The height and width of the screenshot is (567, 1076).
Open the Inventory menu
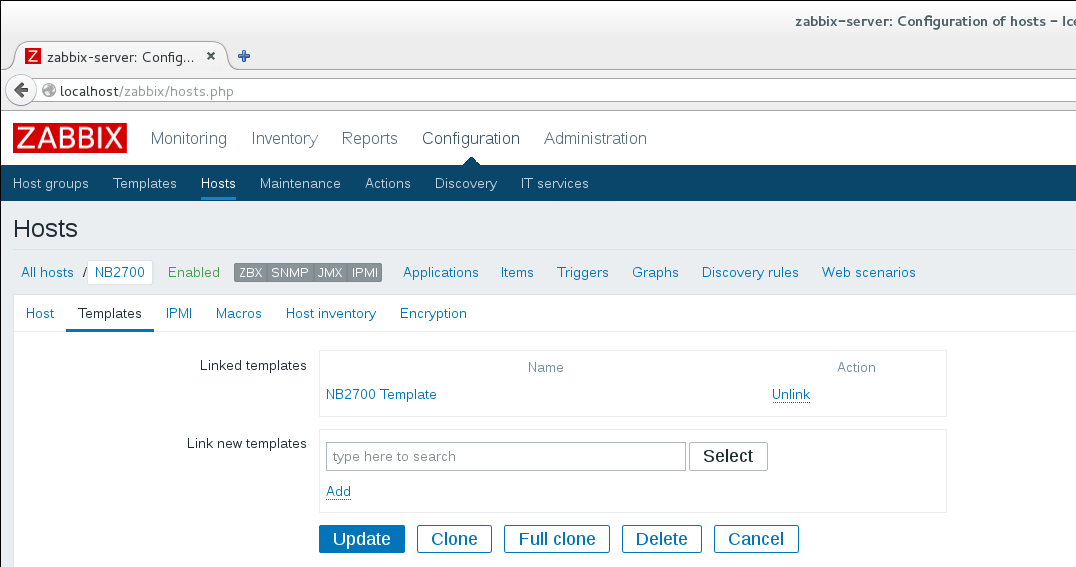(x=284, y=139)
